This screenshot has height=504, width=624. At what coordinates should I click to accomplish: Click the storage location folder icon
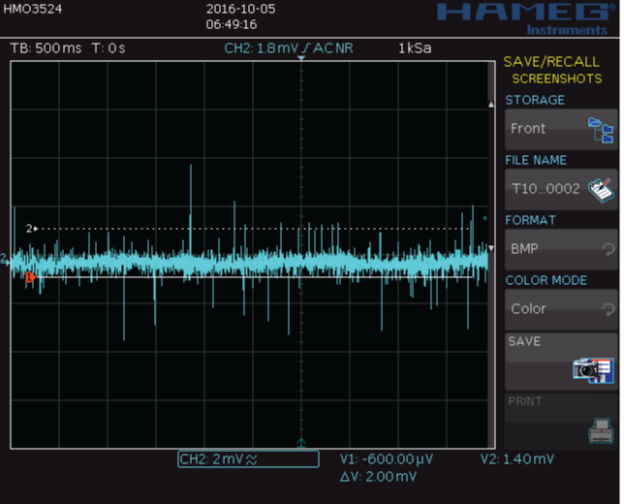600,130
